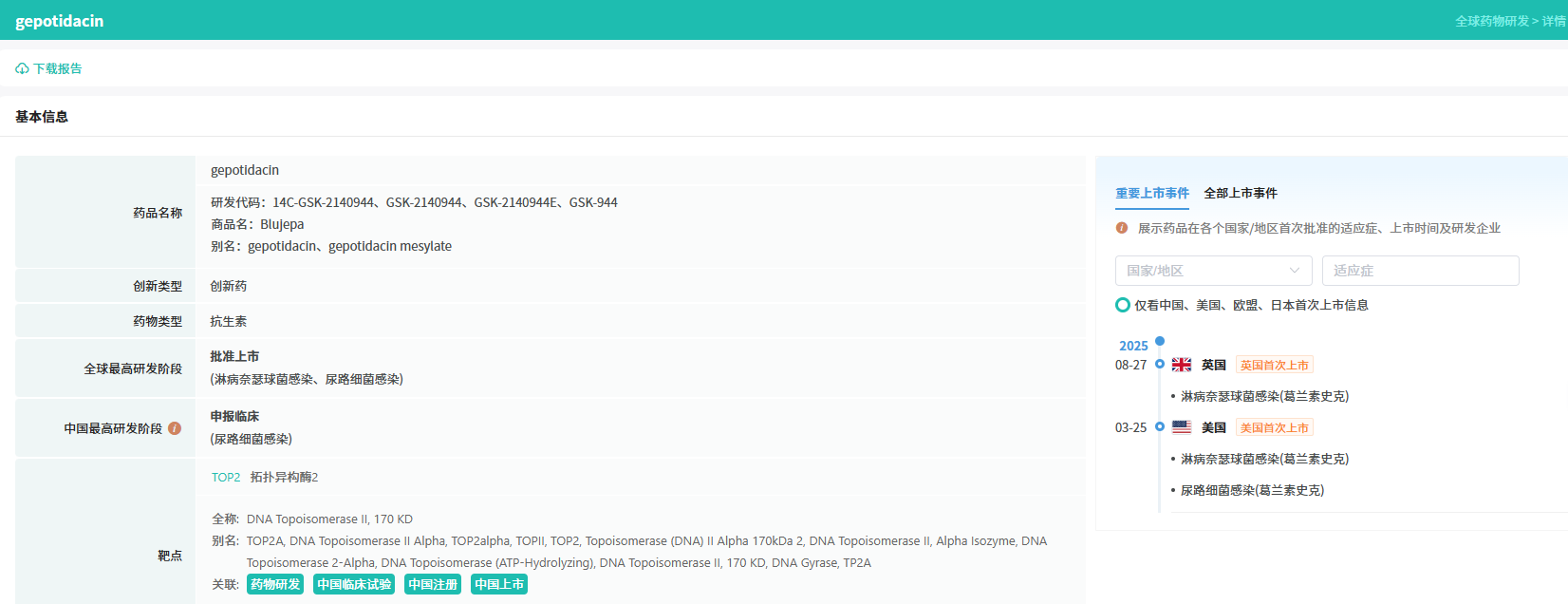The height and width of the screenshot is (604, 1568).
Task: Click the TOP2 target link
Action: [x=226, y=478]
